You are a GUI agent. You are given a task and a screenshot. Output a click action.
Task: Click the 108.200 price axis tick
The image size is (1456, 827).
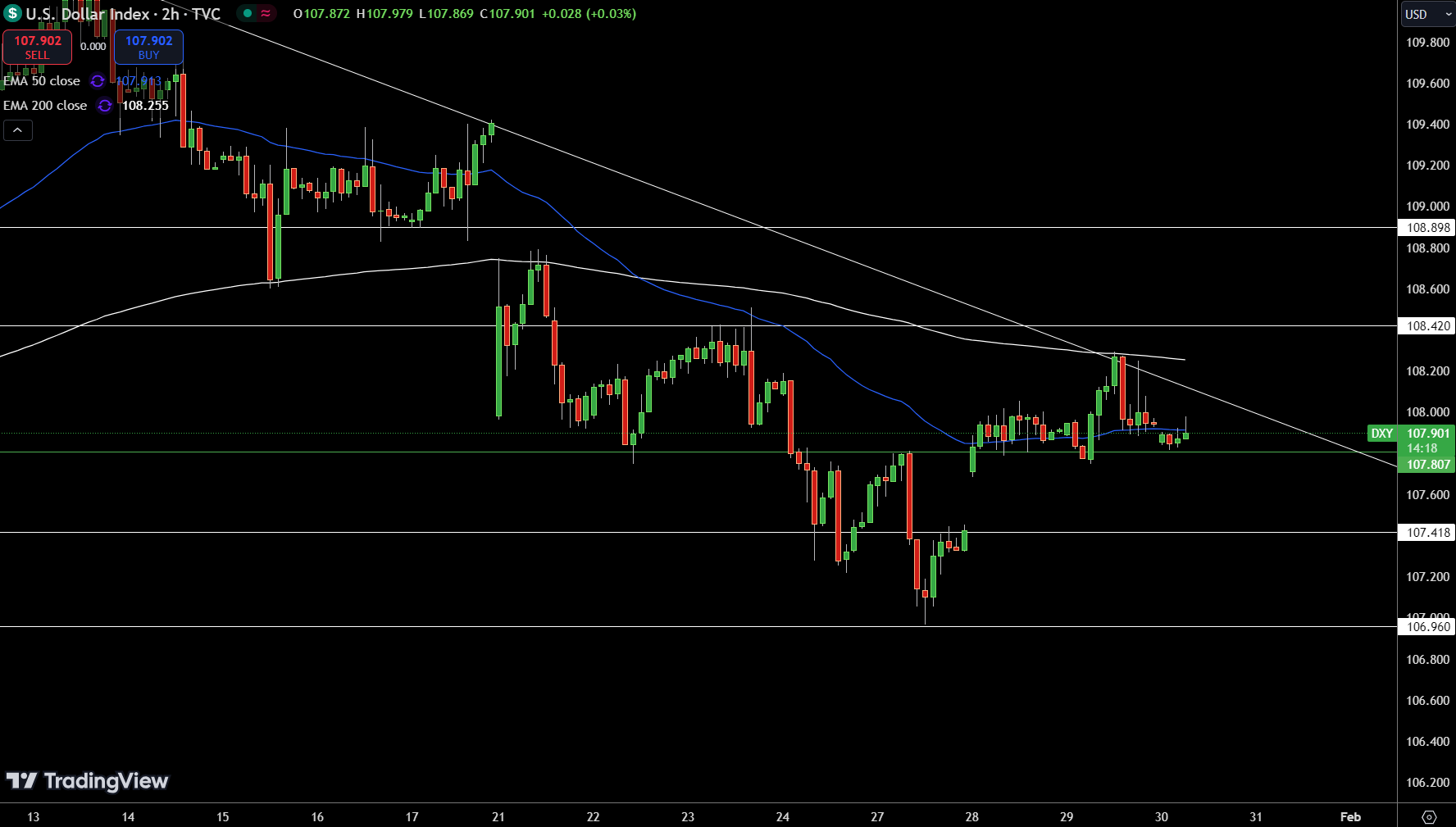(1427, 371)
